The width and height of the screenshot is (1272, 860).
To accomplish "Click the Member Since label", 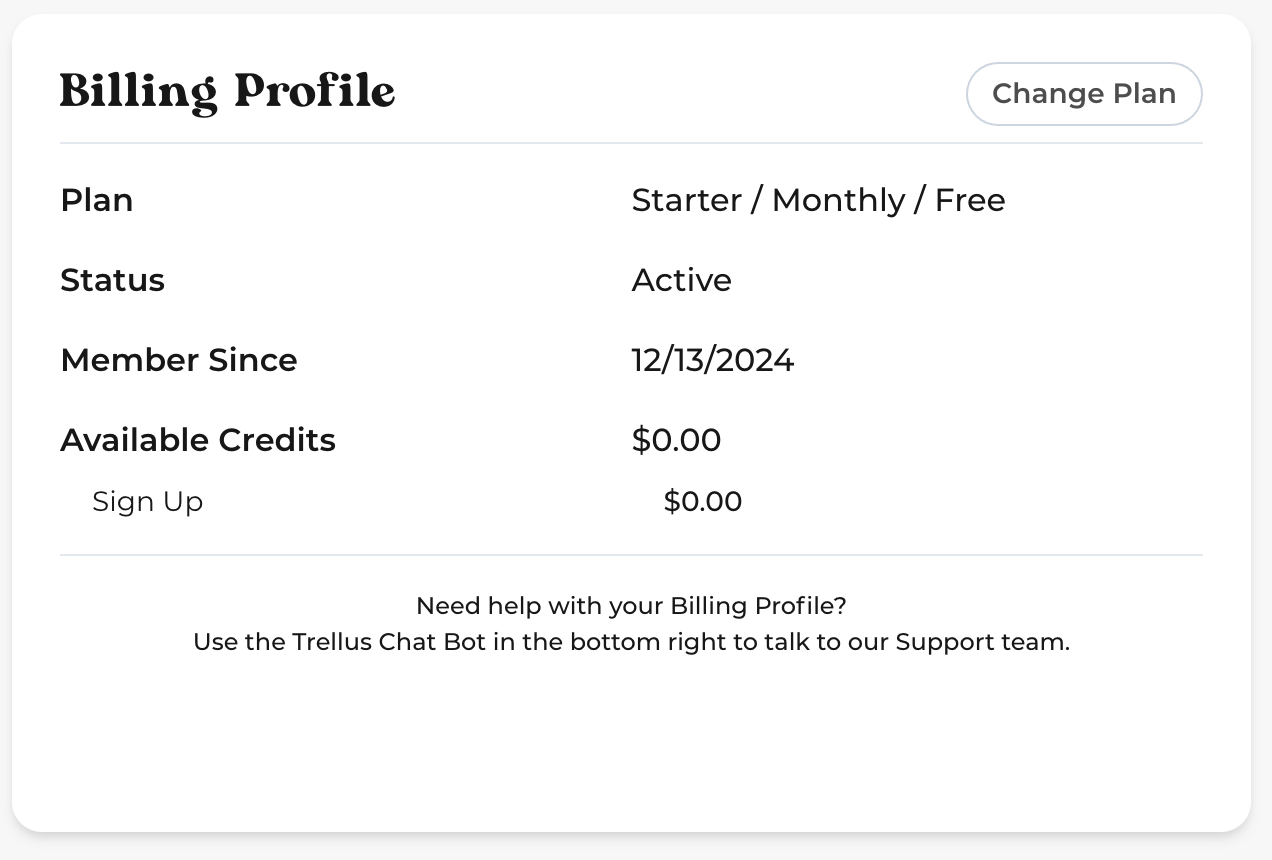I will [179, 360].
